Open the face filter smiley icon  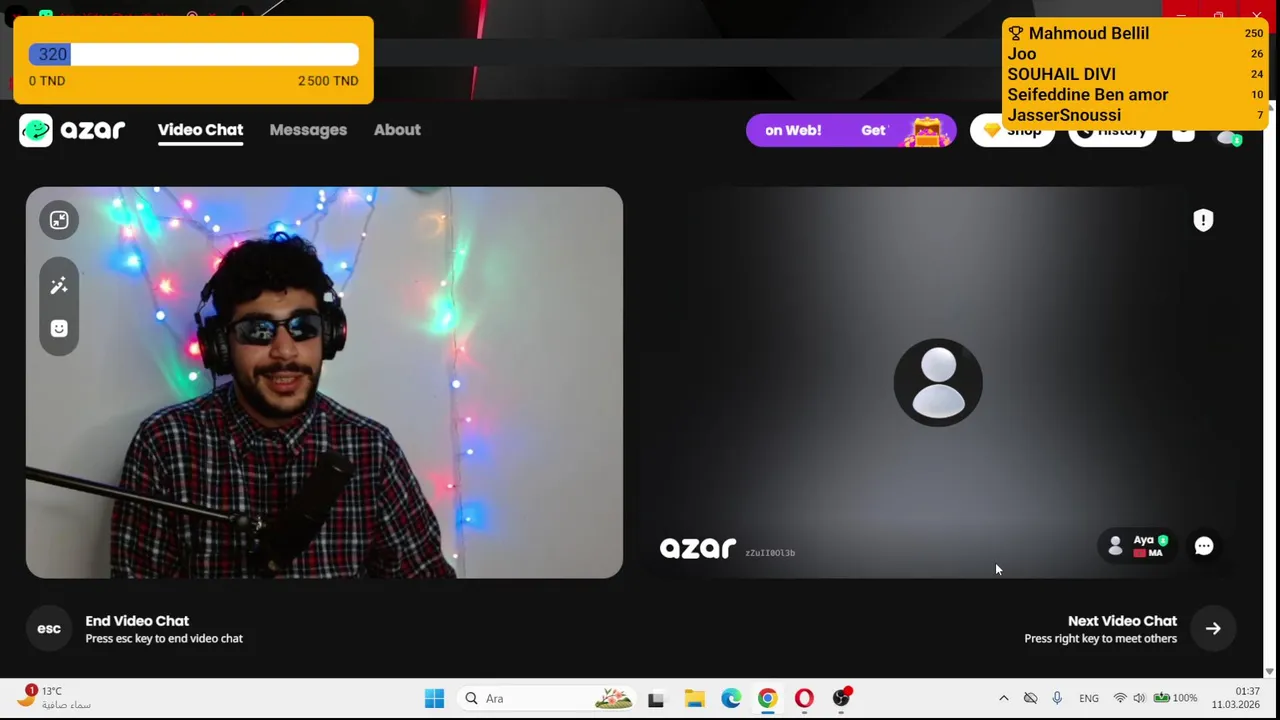pyautogui.click(x=59, y=329)
